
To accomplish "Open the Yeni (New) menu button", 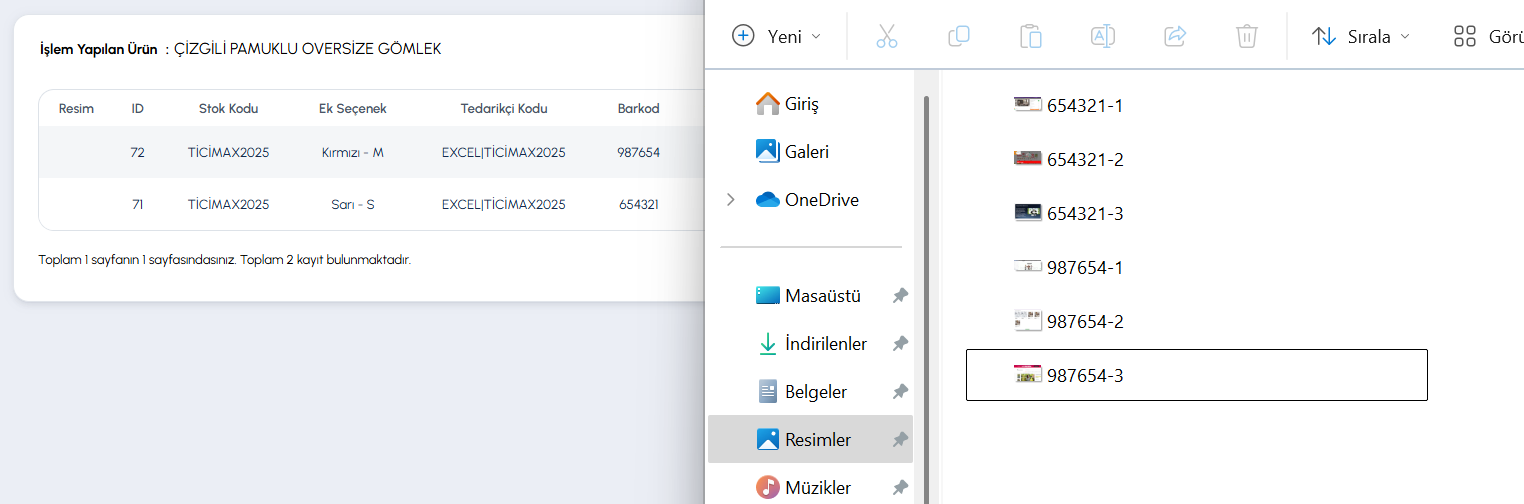I will pyautogui.click(x=776, y=37).
